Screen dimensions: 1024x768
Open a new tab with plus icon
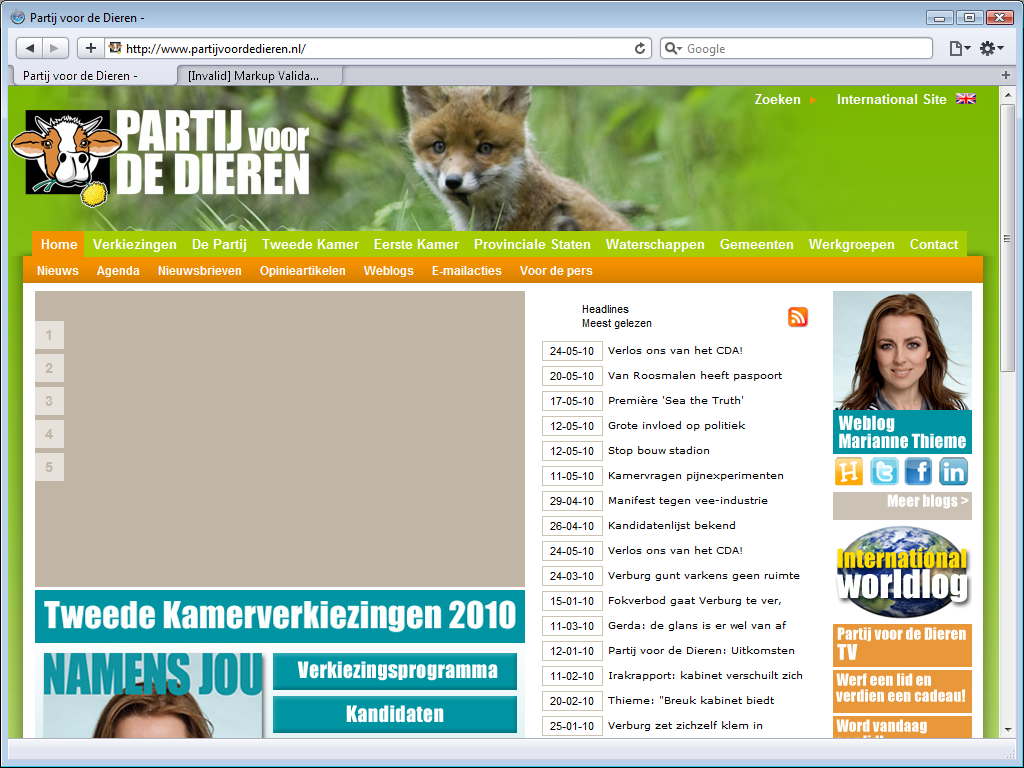tap(1006, 75)
